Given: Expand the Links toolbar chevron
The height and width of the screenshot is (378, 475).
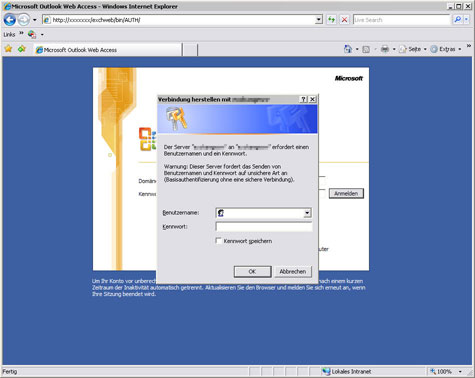Looking at the screenshot, I should [21, 33].
